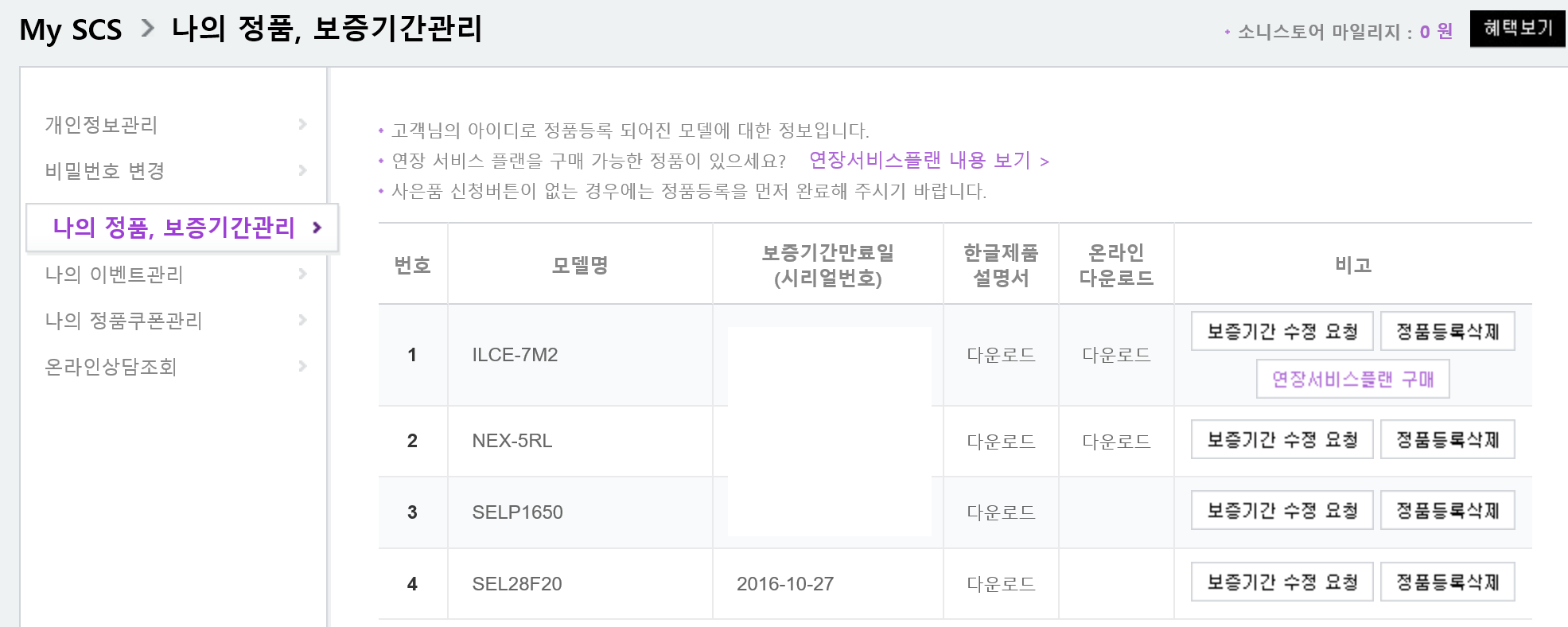Open 온라인상담조회 in sidebar
The width and height of the screenshot is (1568, 627).
pyautogui.click(x=111, y=367)
